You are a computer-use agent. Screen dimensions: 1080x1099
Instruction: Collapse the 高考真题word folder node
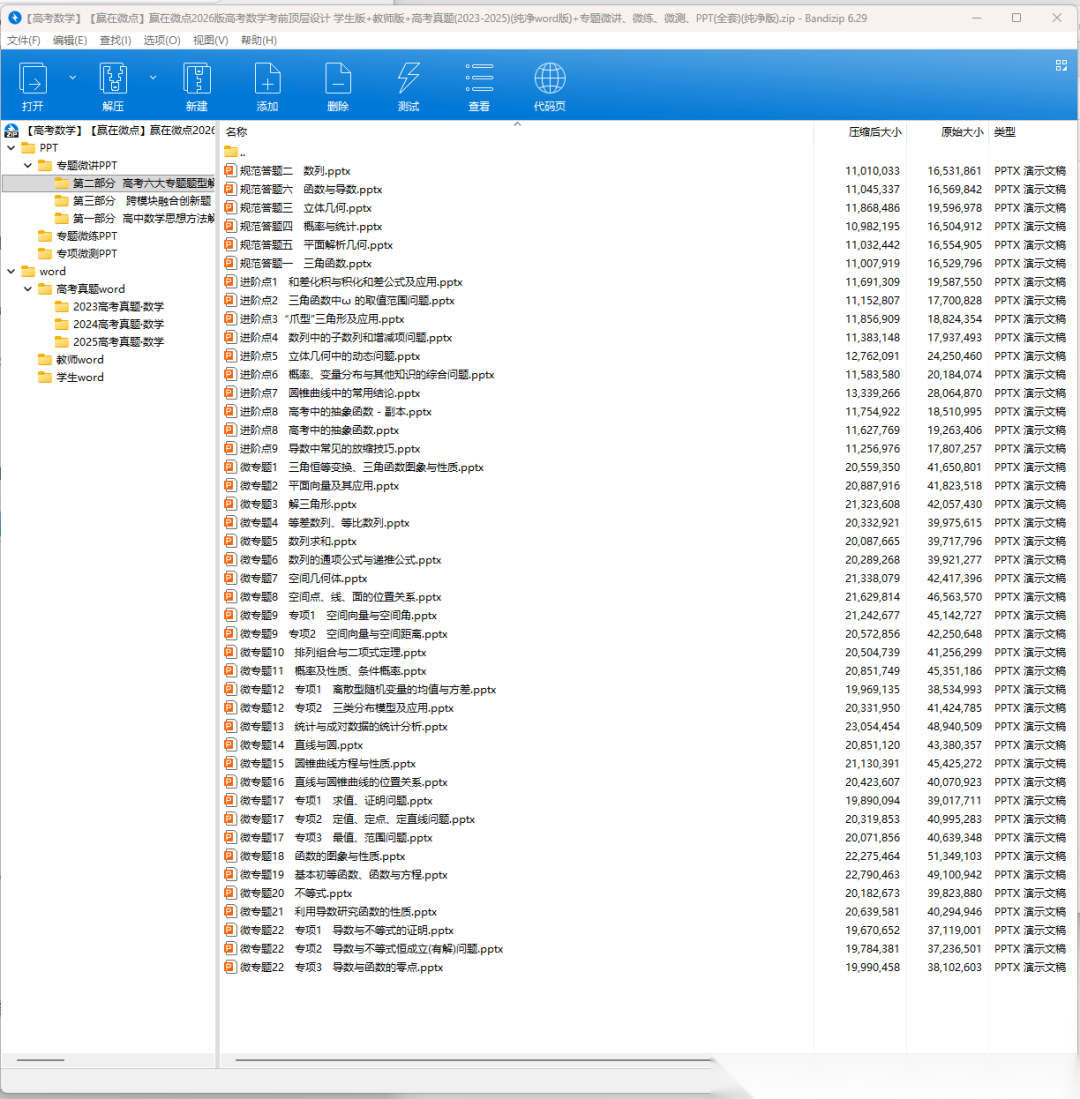pos(28,289)
